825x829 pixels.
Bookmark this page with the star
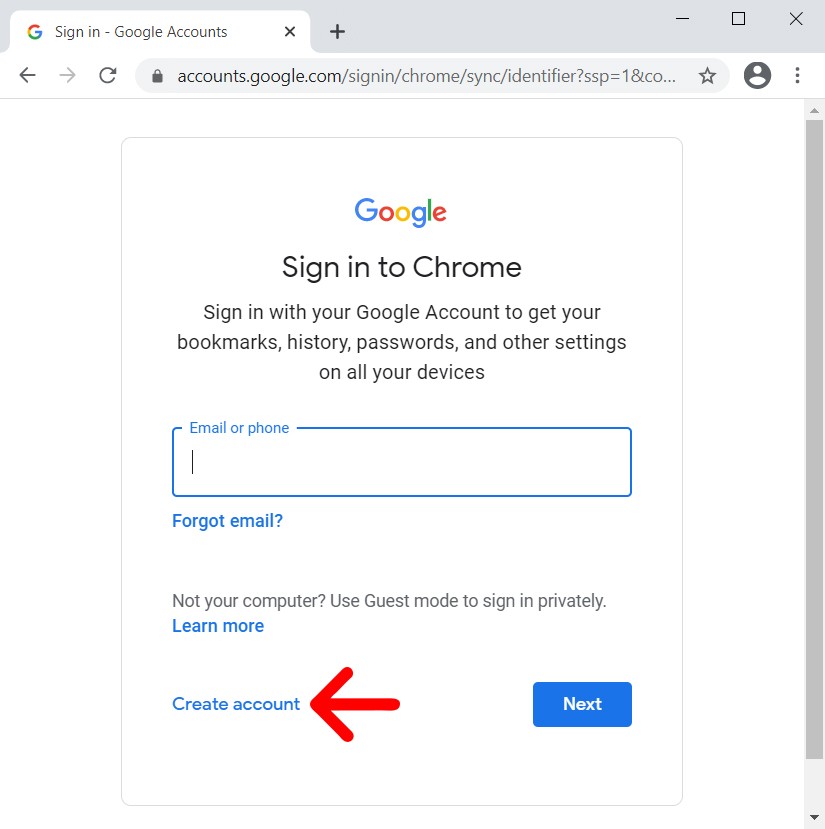pyautogui.click(x=707, y=76)
